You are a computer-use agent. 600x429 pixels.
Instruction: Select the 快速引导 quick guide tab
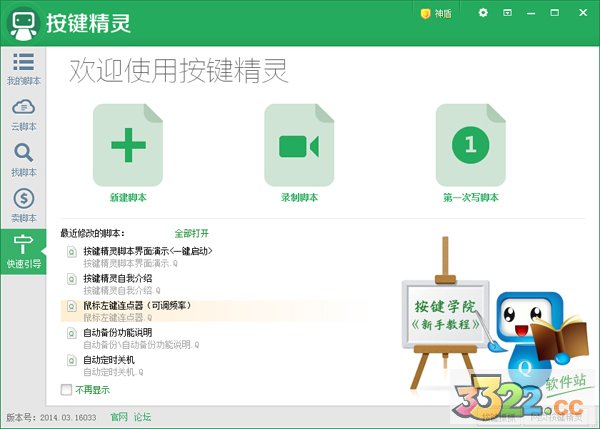pyautogui.click(x=23, y=251)
